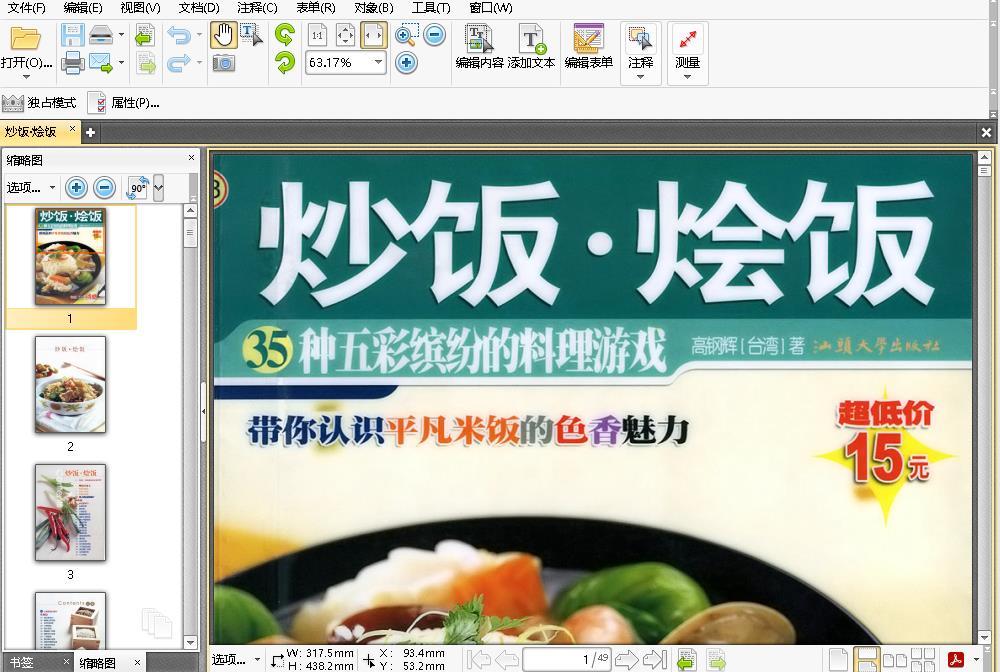The width and height of the screenshot is (1000, 672).
Task: Open the 文件(F) menu
Action: pyautogui.click(x=26, y=8)
